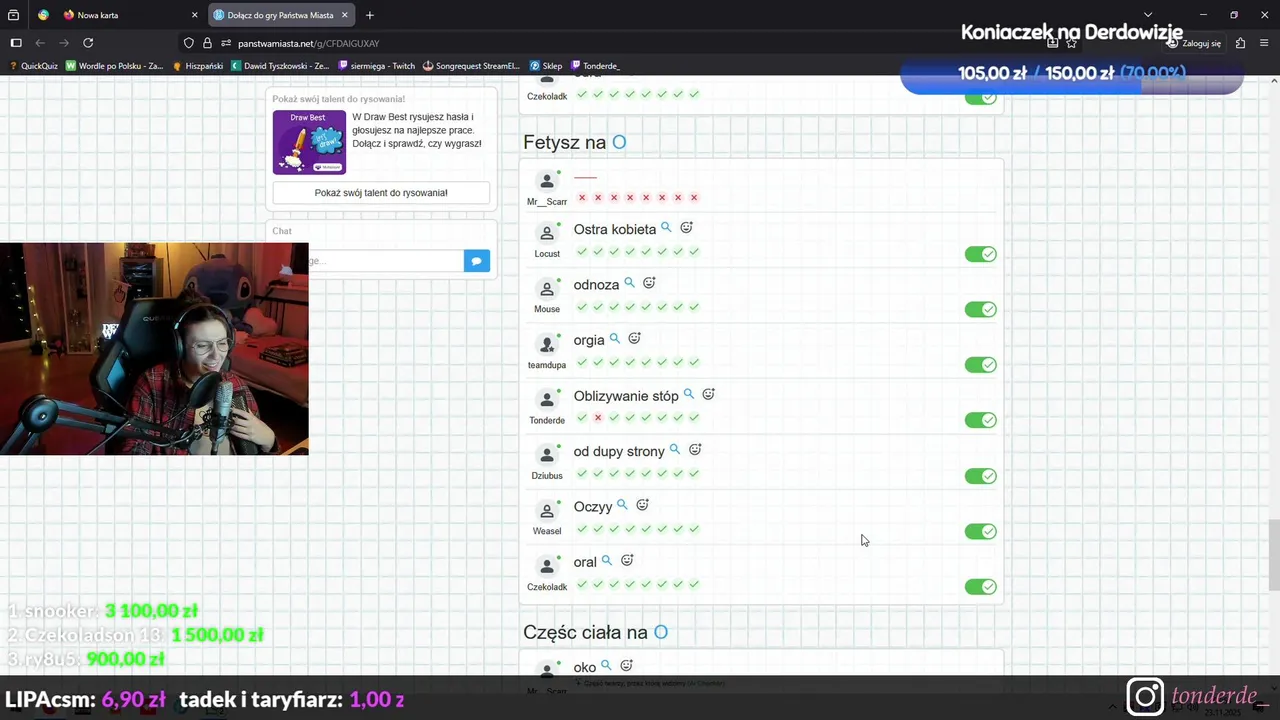Click the magnifier icon next to orgia
This screenshot has width=1280, height=720.
click(615, 339)
